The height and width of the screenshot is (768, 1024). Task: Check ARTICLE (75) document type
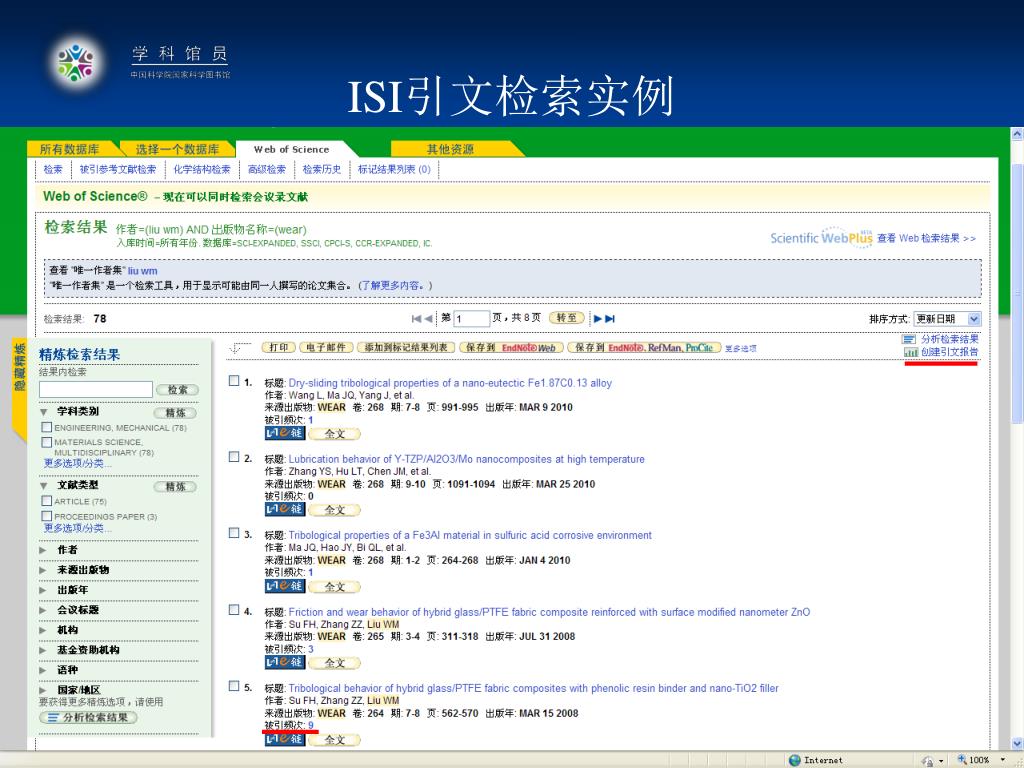(x=46, y=501)
